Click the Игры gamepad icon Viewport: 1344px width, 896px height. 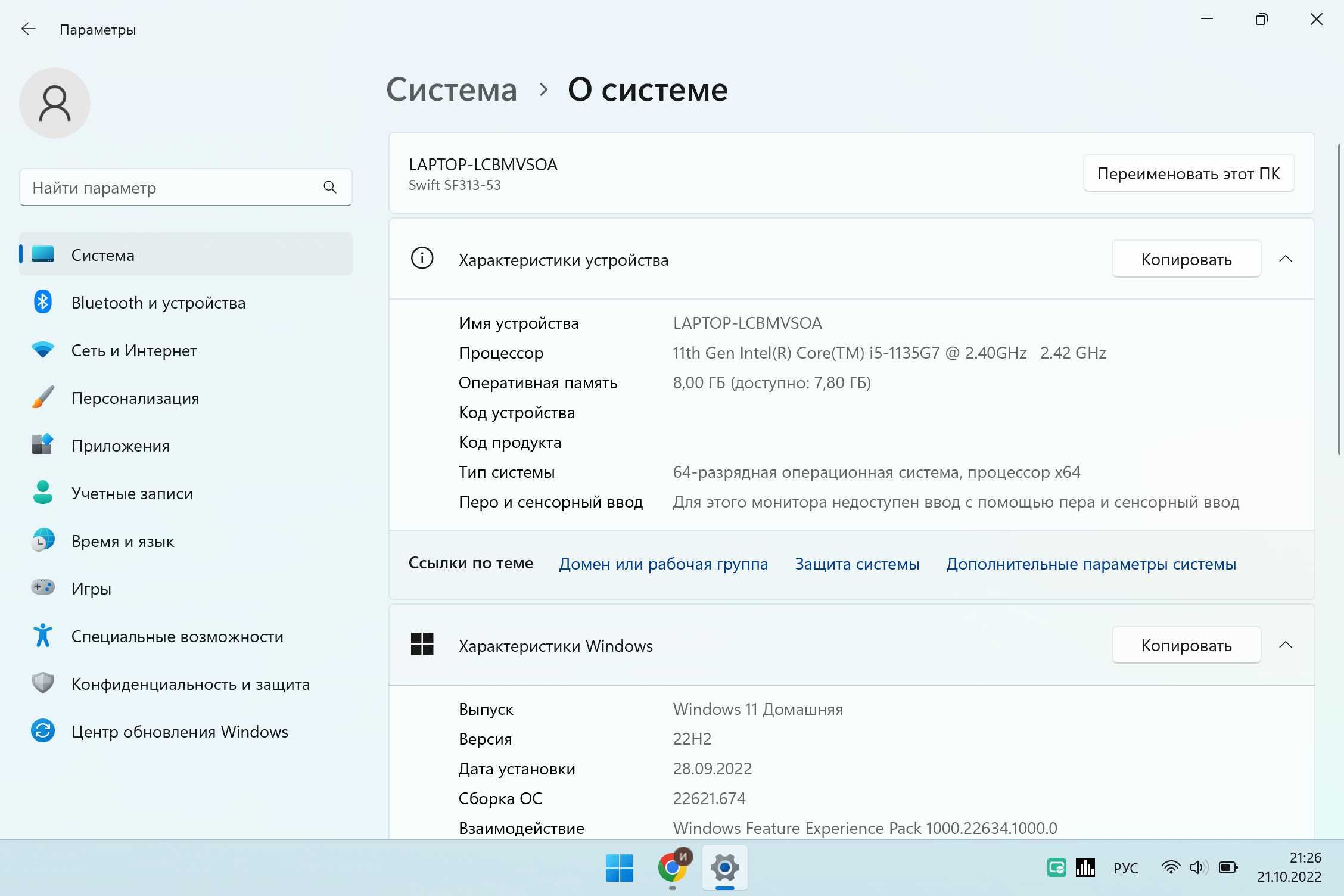pyautogui.click(x=43, y=587)
